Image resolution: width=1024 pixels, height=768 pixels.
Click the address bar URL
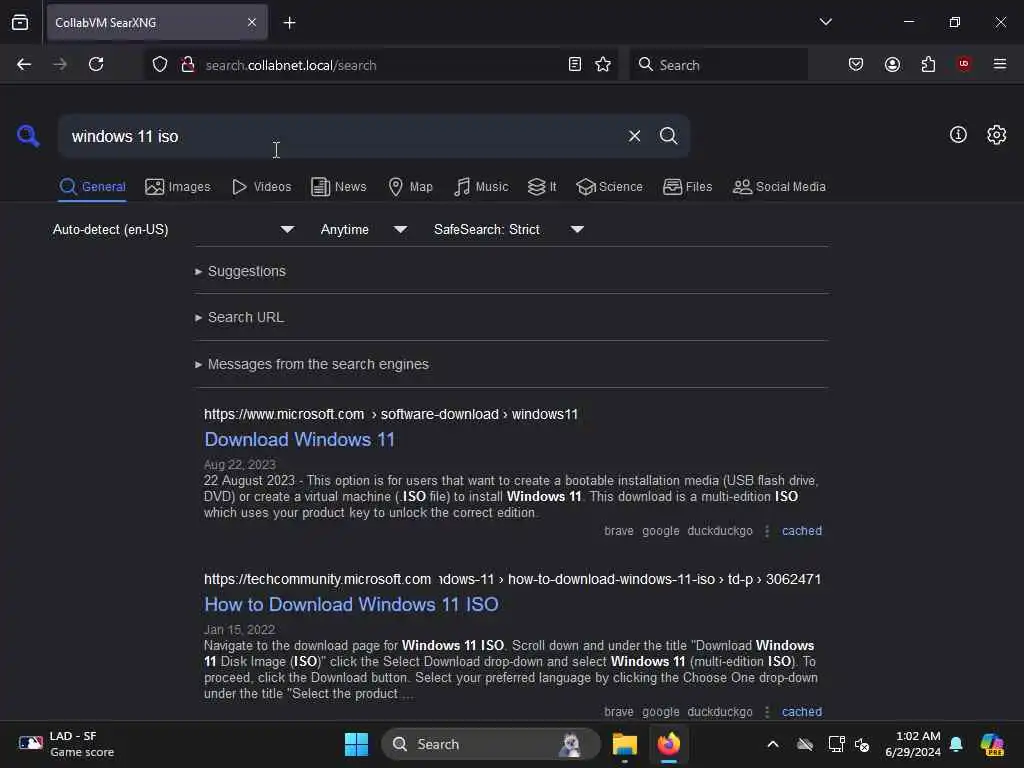coord(291,65)
